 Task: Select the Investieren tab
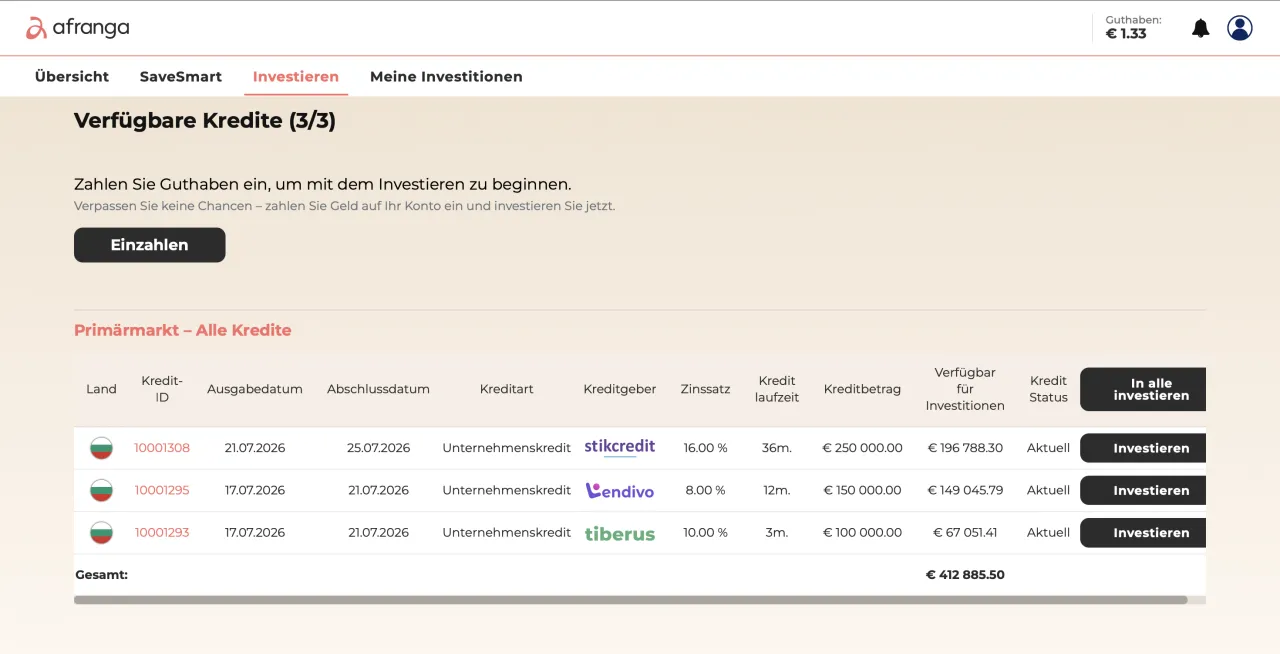[296, 76]
